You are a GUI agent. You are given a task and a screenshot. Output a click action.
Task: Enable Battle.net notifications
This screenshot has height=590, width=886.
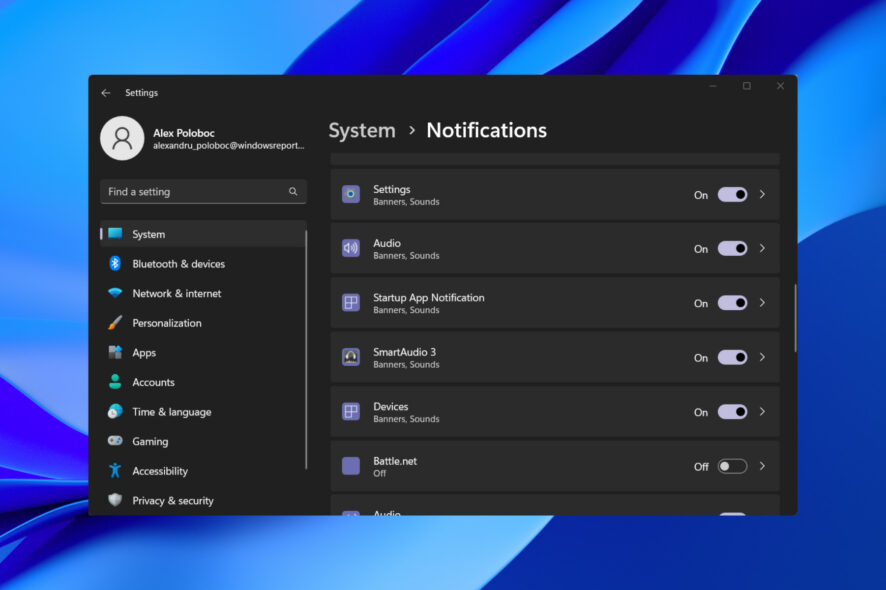(x=731, y=466)
